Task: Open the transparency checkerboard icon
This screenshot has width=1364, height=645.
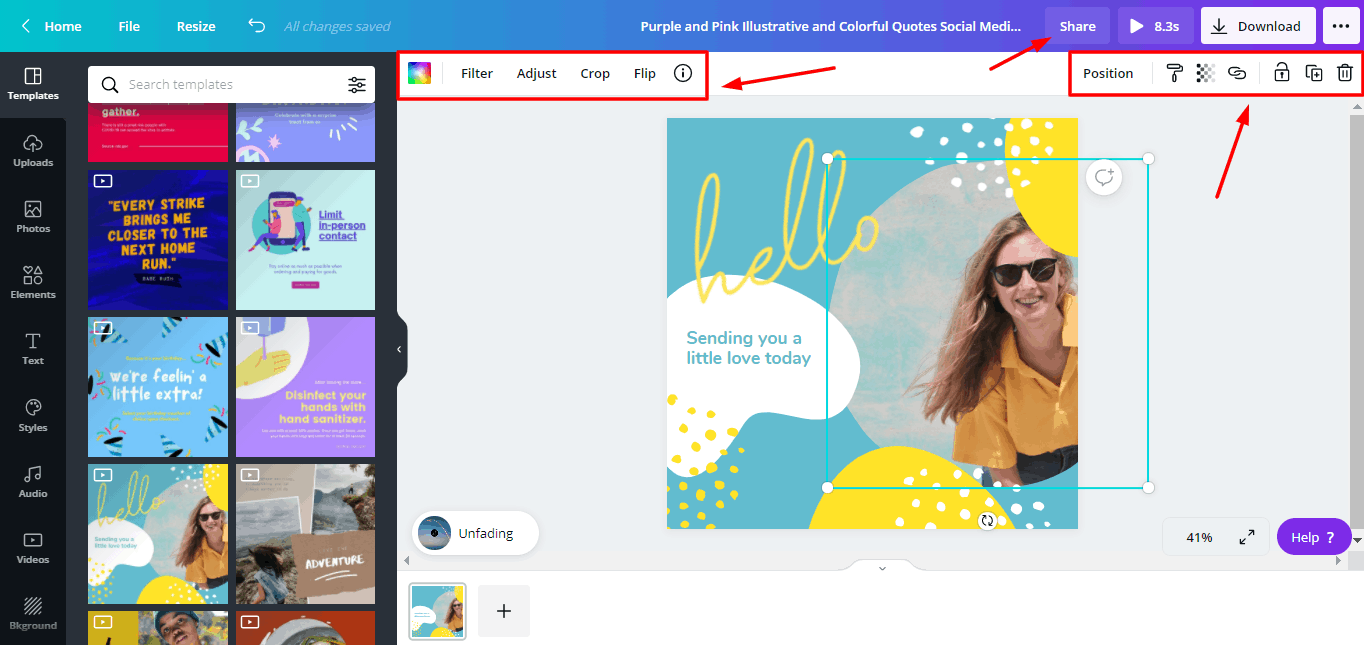Action: 1206,73
